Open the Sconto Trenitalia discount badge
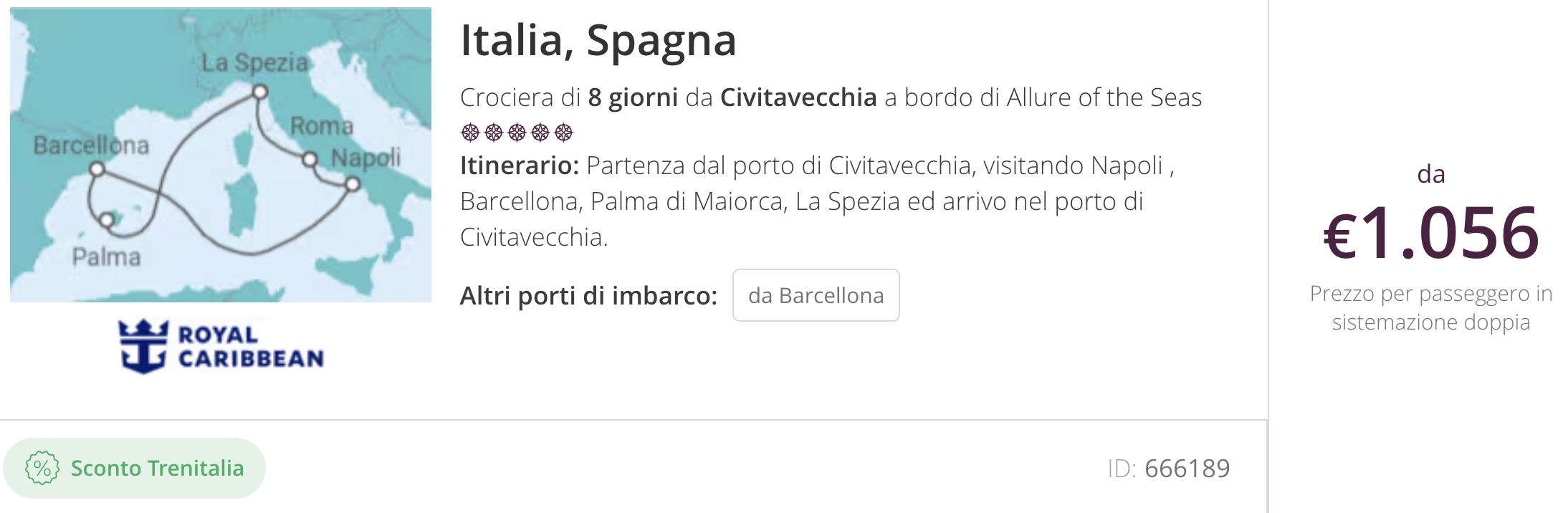 click(135, 469)
